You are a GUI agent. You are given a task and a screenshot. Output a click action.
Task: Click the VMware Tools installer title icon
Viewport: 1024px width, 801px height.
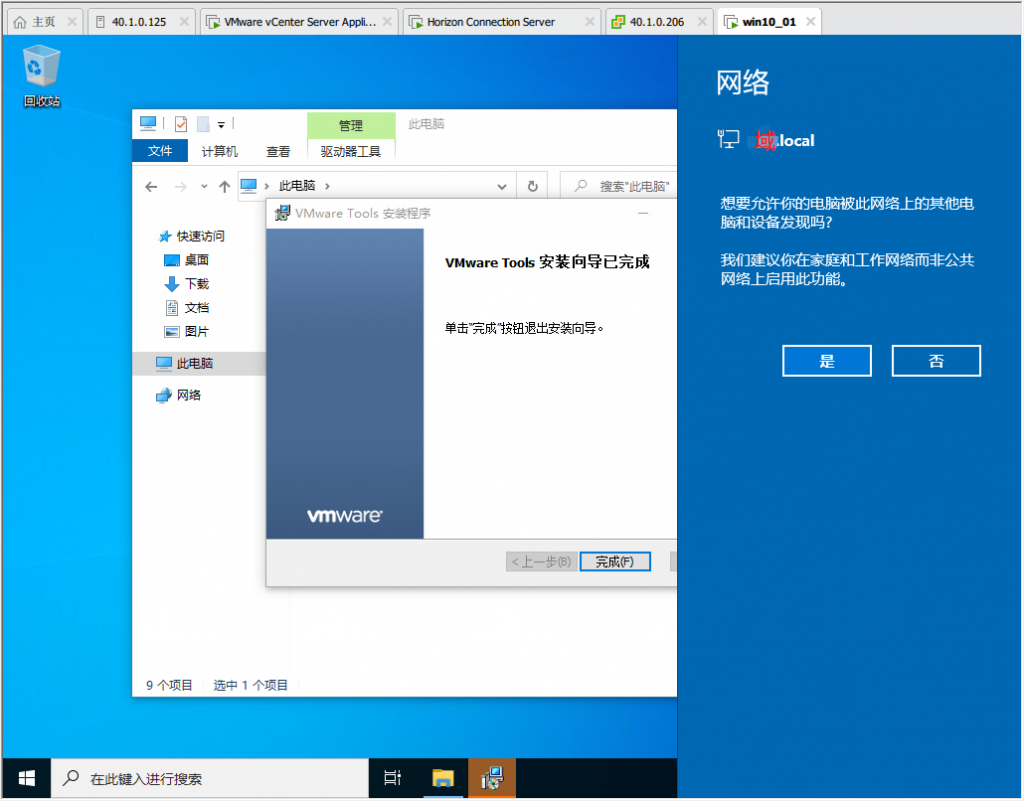coord(282,213)
